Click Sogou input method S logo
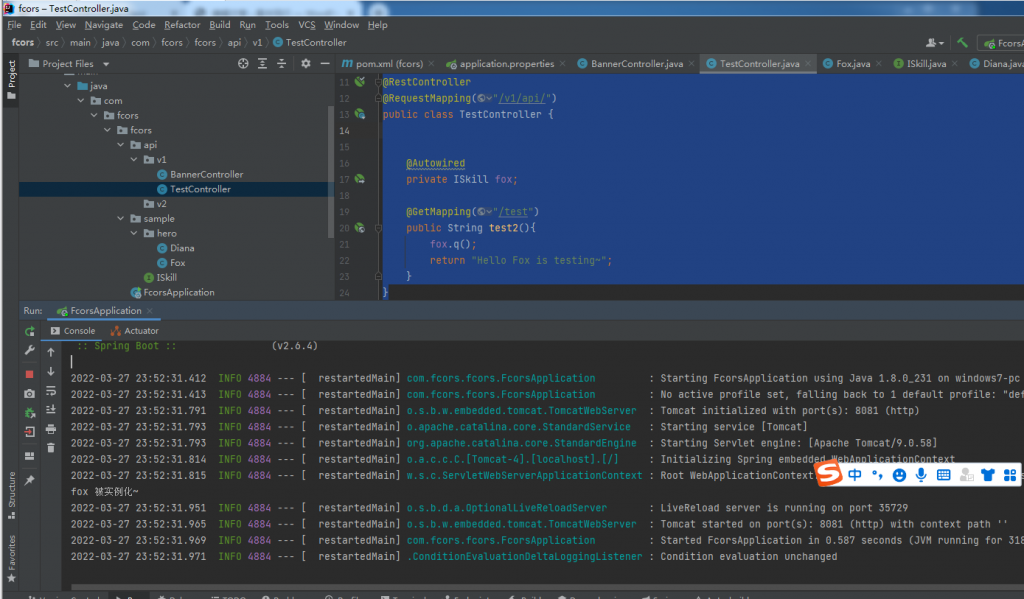Image resolution: width=1024 pixels, height=599 pixels. click(x=829, y=474)
